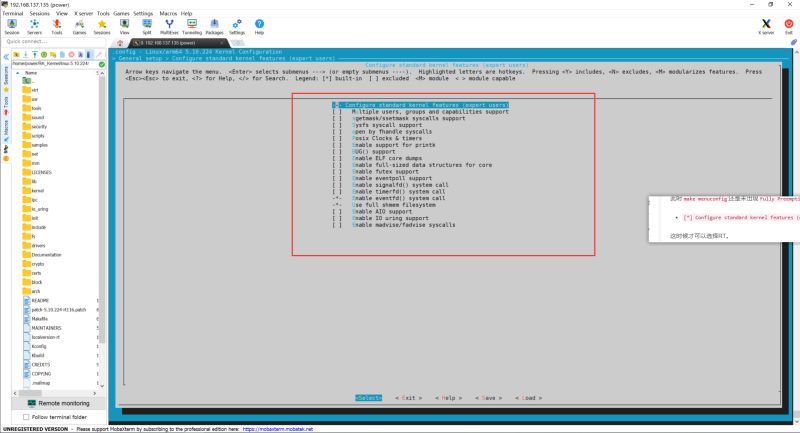
Task: Select the Kconfig file
Action: point(35,347)
